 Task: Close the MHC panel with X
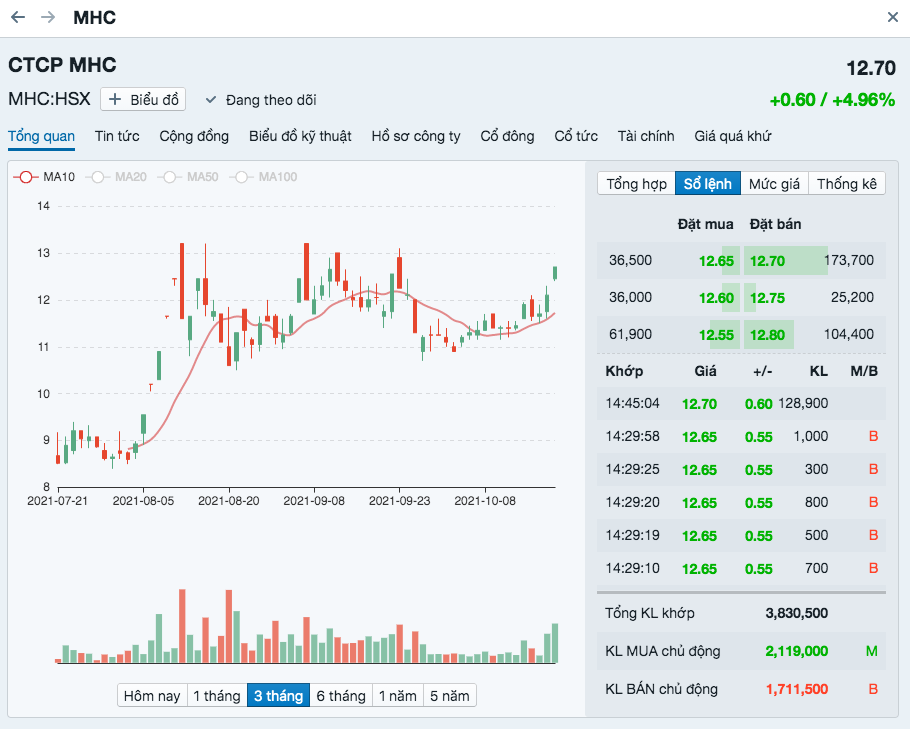pos(893,17)
